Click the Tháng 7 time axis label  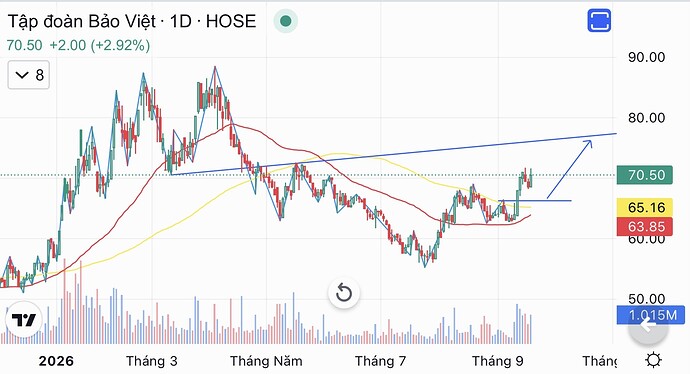pyautogui.click(x=381, y=361)
